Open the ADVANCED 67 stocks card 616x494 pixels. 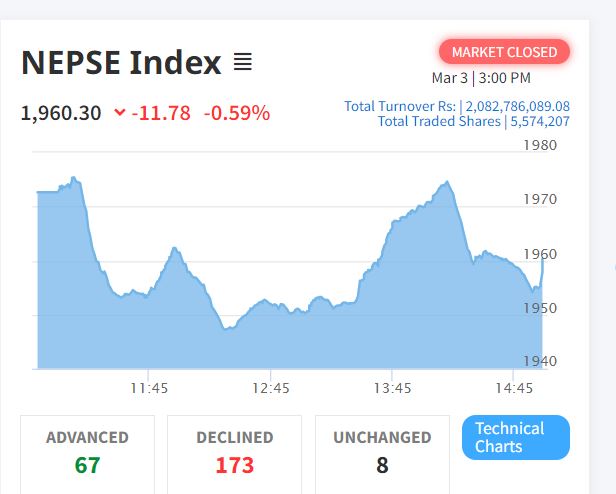87,452
